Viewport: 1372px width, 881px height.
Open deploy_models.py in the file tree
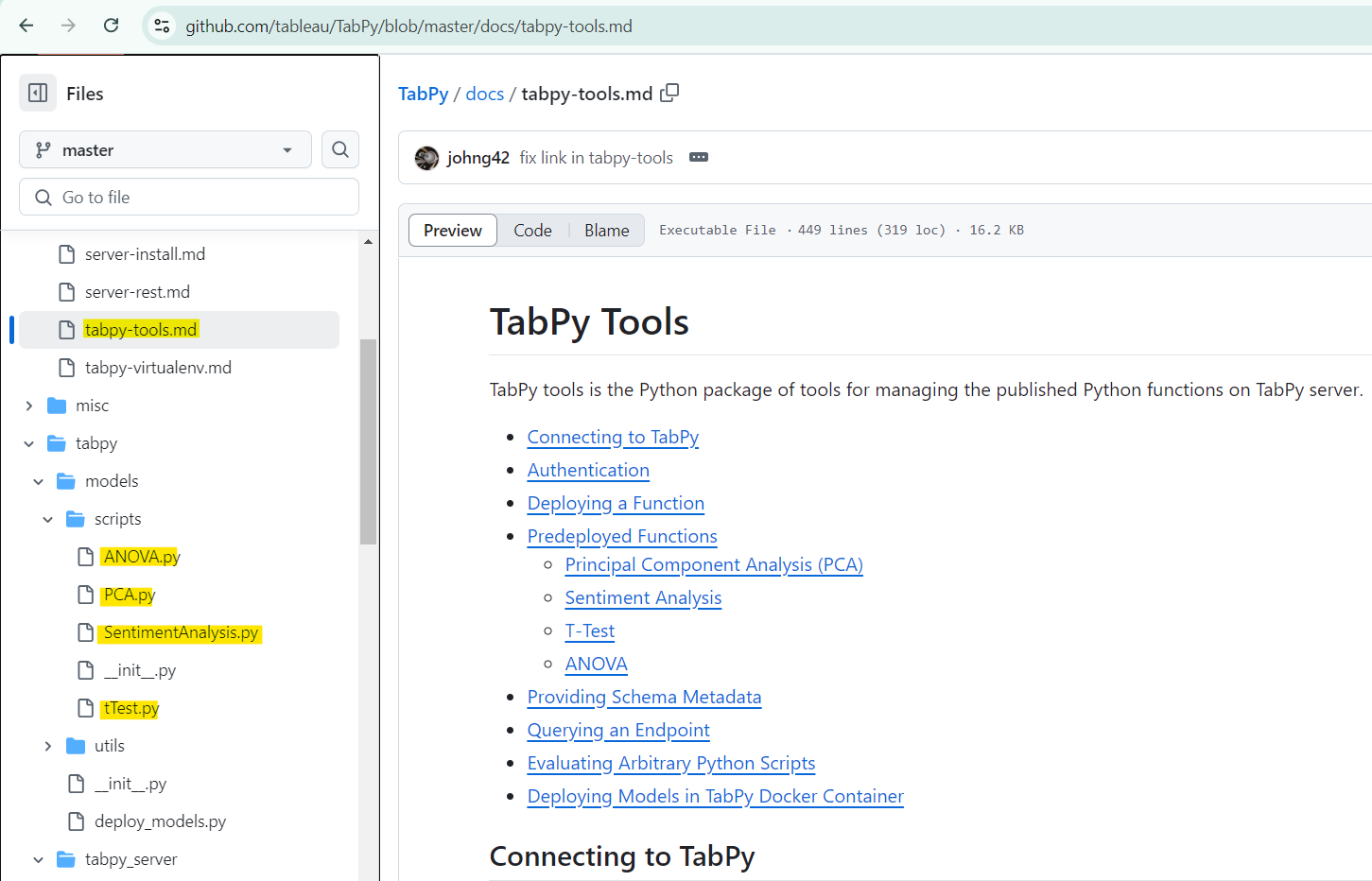tap(161, 821)
